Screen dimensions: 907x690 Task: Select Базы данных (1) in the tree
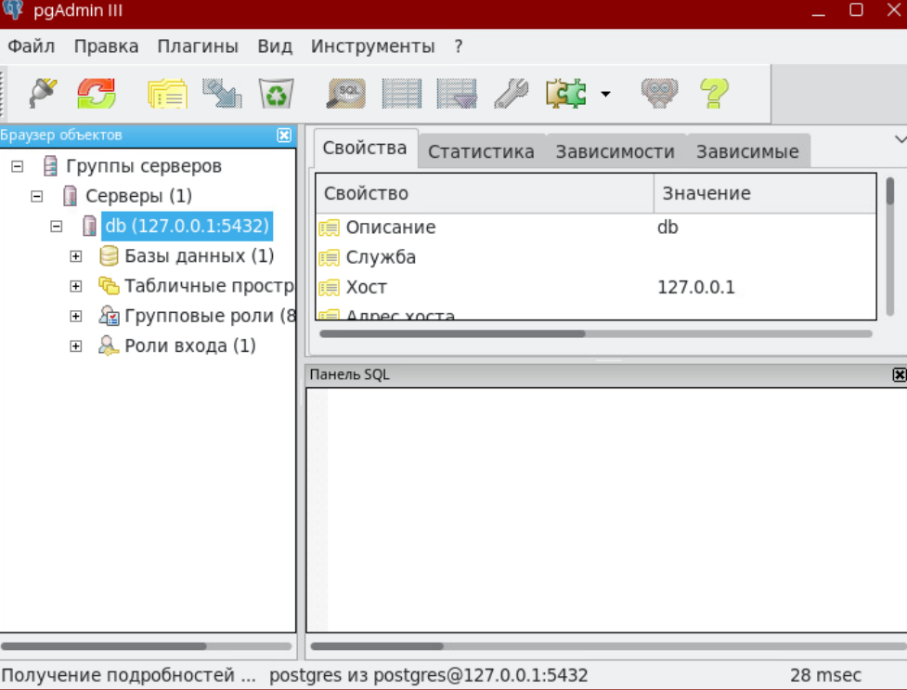point(199,256)
